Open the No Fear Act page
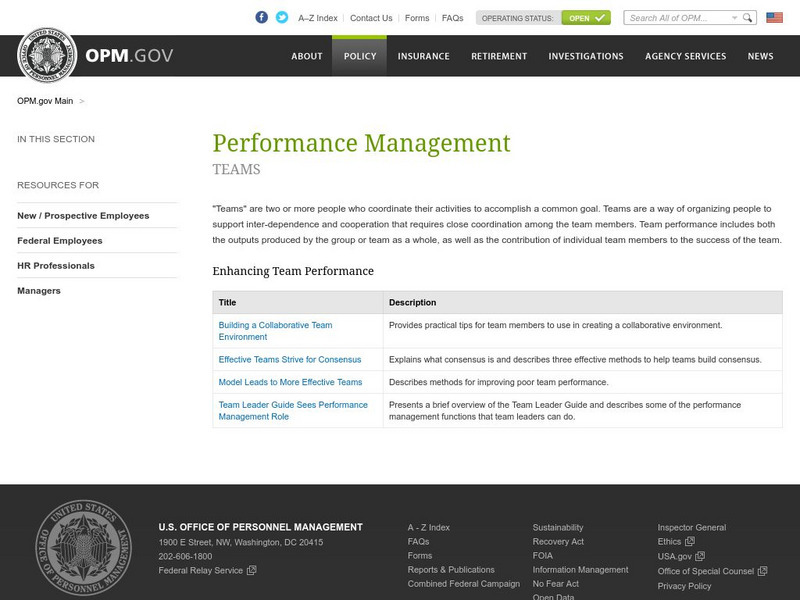800x600 pixels. (555, 583)
